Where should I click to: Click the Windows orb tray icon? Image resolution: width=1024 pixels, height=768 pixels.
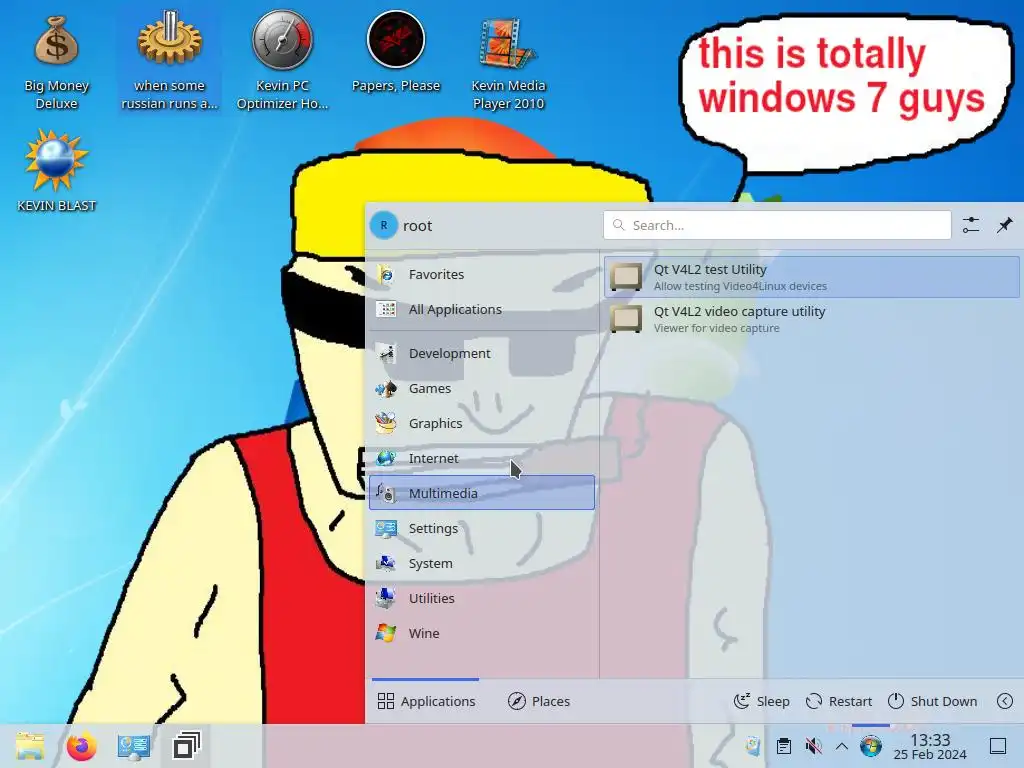pos(871,746)
